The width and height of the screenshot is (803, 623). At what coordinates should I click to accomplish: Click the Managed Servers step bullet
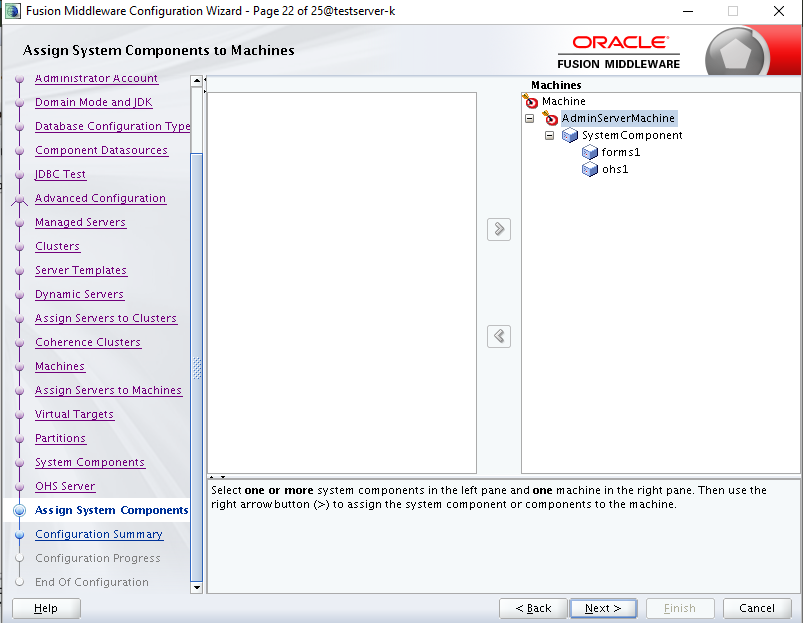pos(19,223)
